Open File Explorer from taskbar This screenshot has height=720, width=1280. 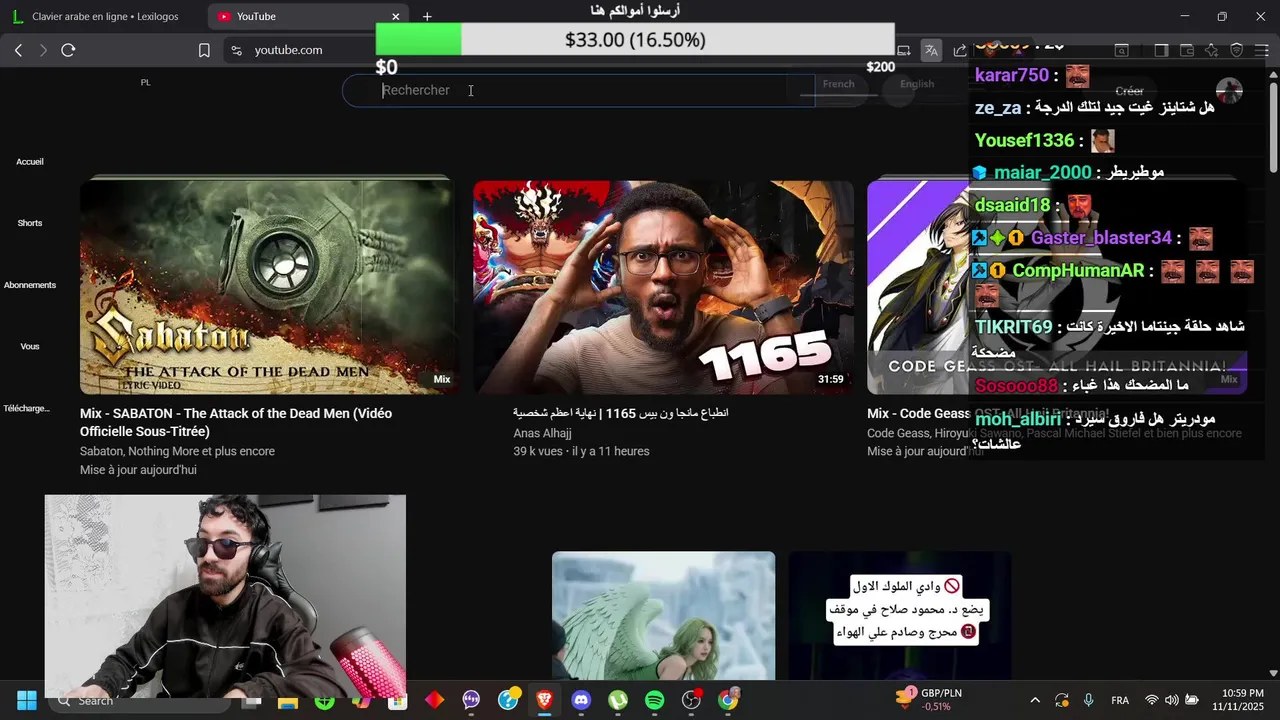coord(288,700)
